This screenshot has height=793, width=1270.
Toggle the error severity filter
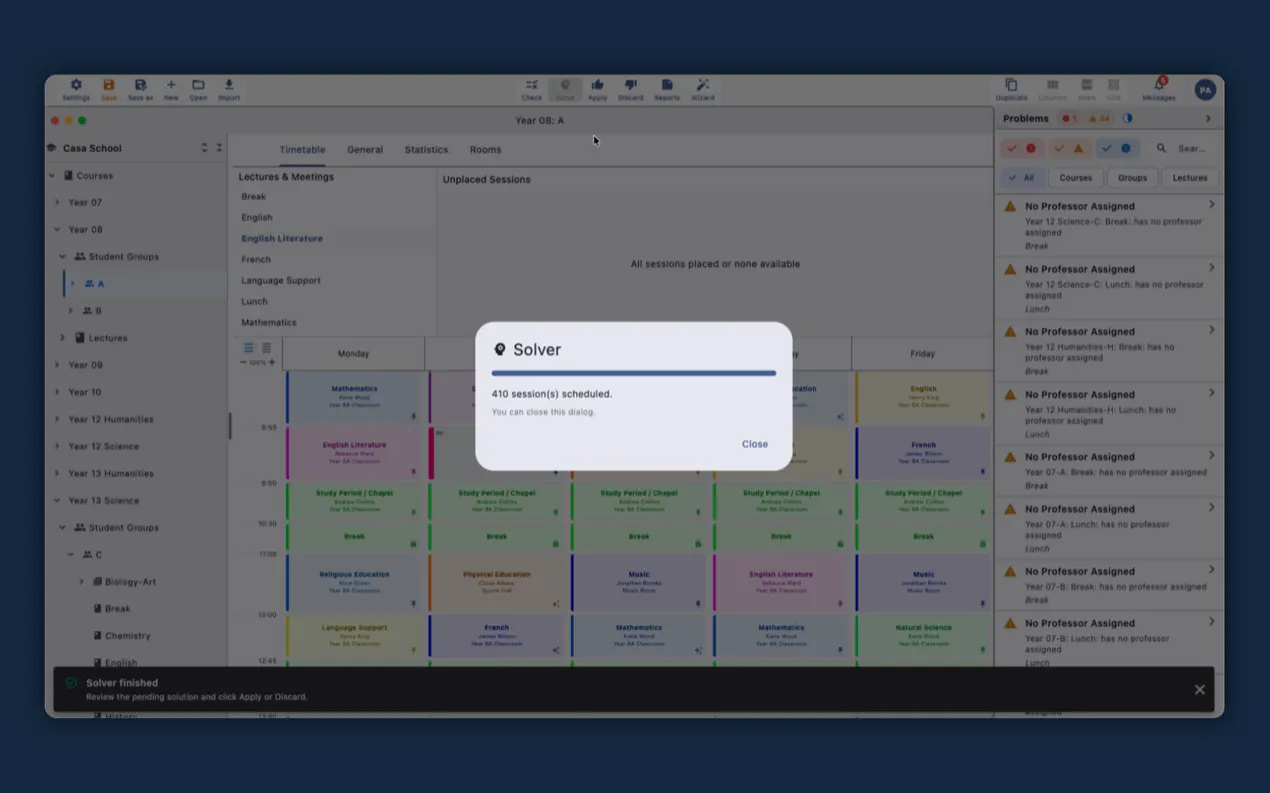[1022, 148]
